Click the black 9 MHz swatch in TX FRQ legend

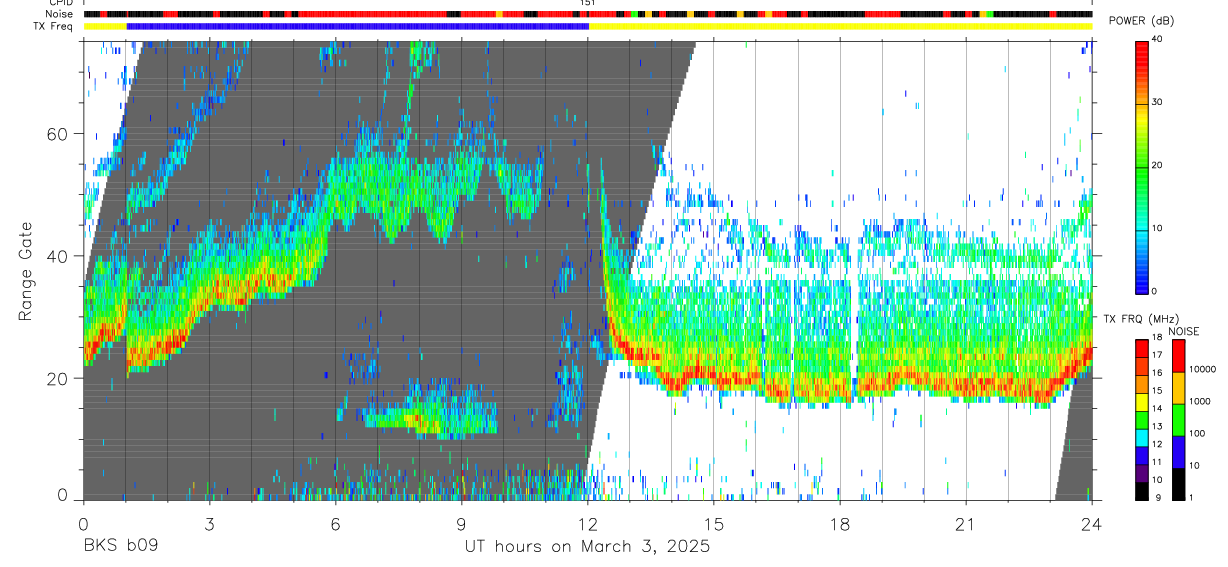[x=1143, y=491]
